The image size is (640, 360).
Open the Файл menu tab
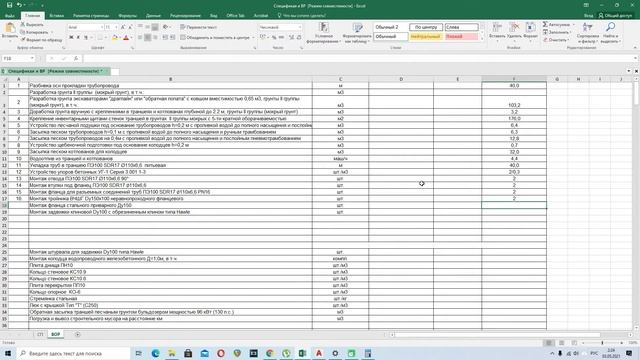point(9,16)
